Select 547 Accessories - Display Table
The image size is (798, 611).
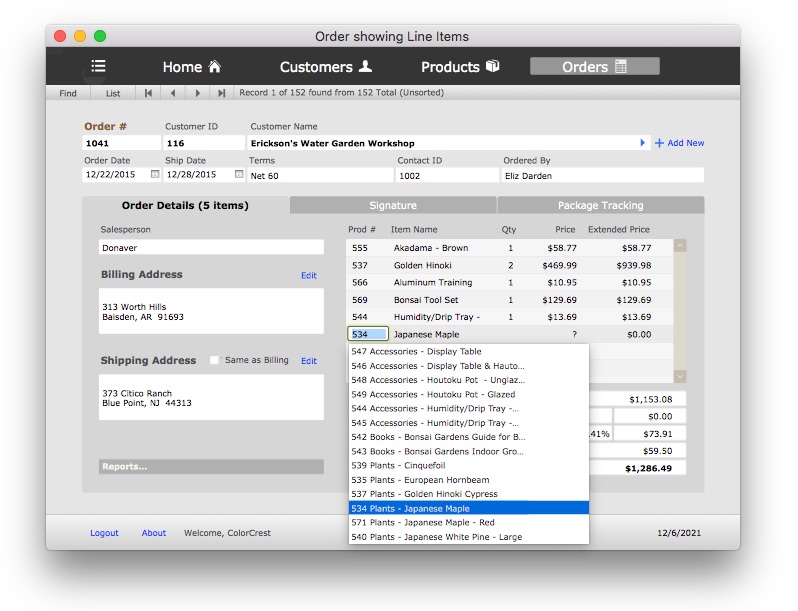pyautogui.click(x=469, y=352)
